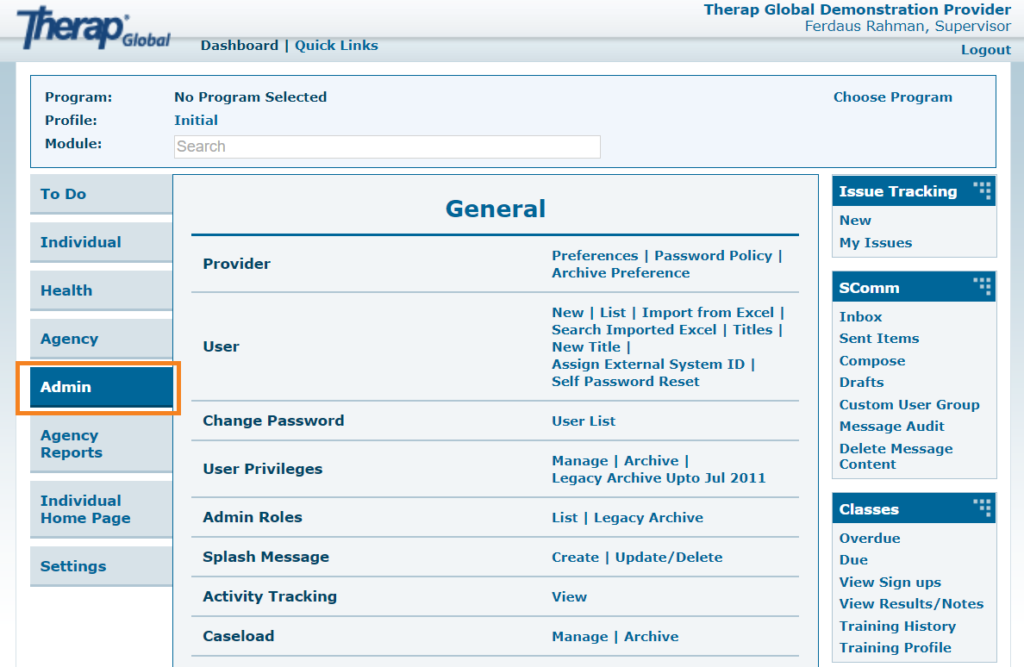This screenshot has height=667, width=1024.
Task: Open Admin Roles Legacy Archive
Action: coord(648,518)
